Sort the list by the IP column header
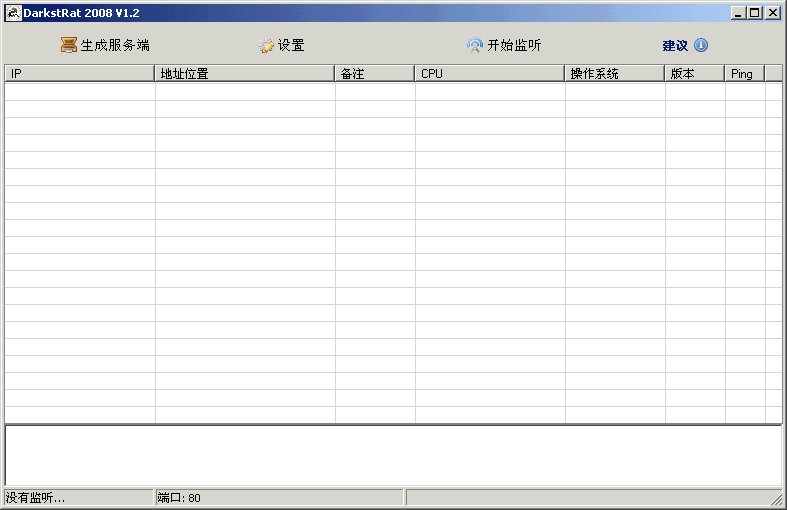Screen dimensions: 787x510 tap(80, 74)
